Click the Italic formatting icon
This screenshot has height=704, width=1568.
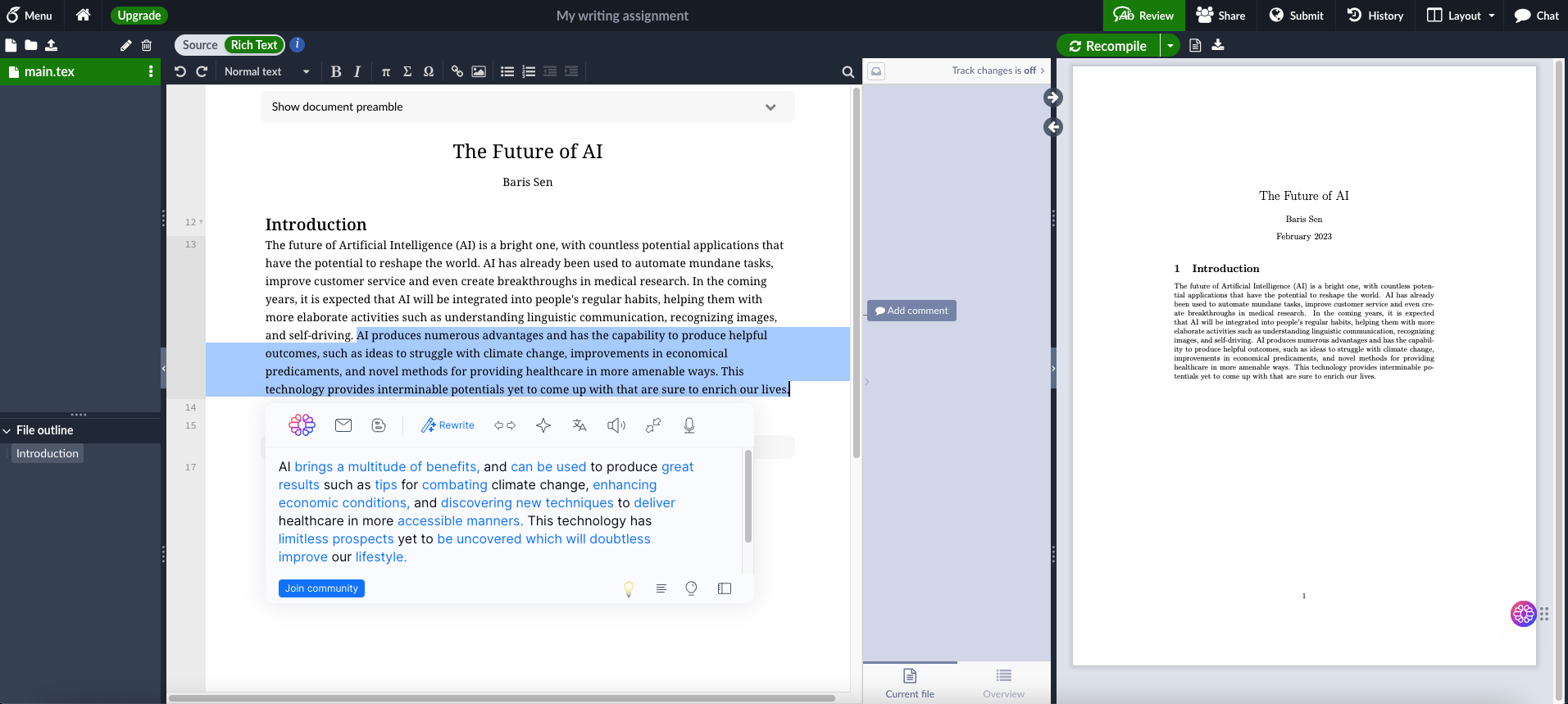[x=357, y=71]
